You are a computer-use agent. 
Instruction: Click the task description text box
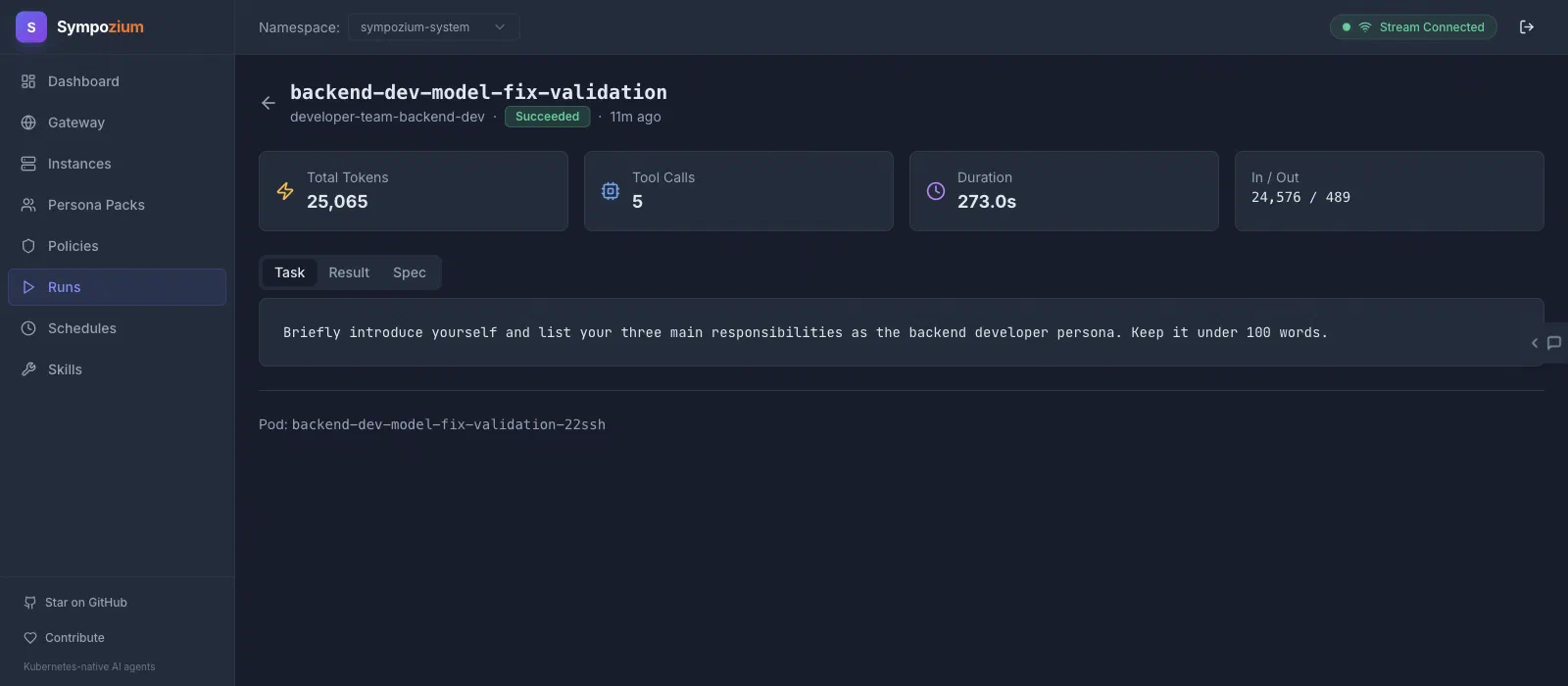[902, 332]
